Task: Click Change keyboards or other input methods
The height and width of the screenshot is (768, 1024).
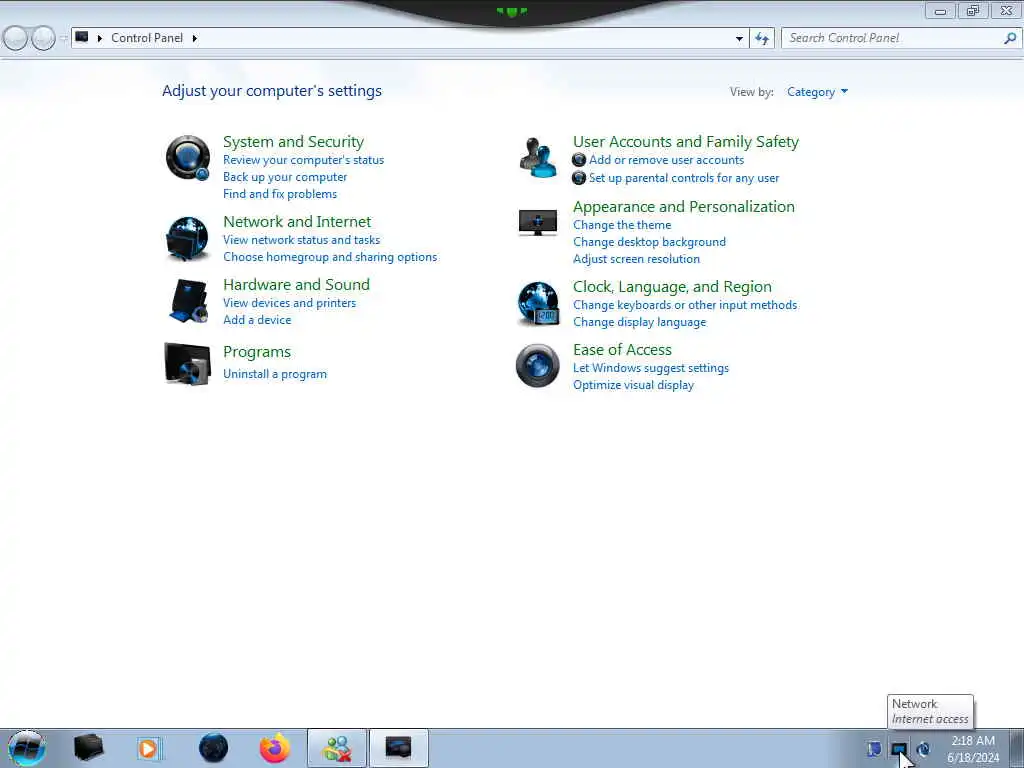Action: 685,305
